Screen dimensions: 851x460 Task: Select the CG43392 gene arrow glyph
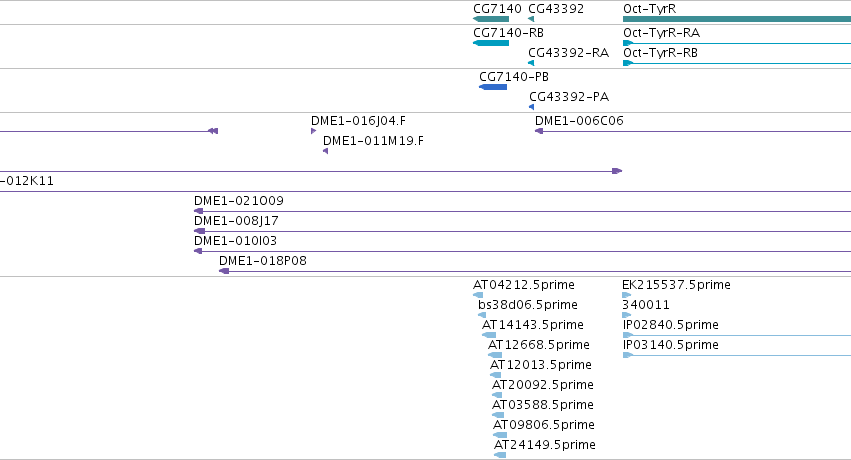point(531,19)
